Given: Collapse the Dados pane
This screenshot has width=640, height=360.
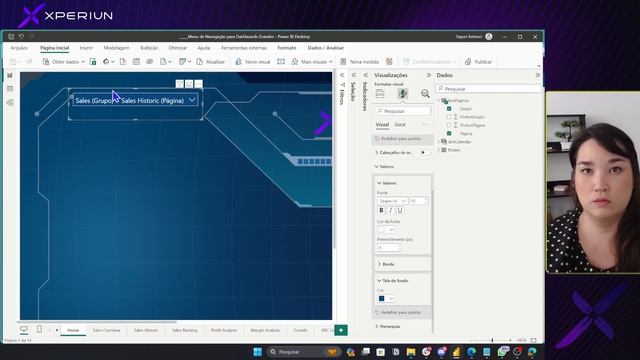Looking at the screenshot, I should tap(538, 75).
